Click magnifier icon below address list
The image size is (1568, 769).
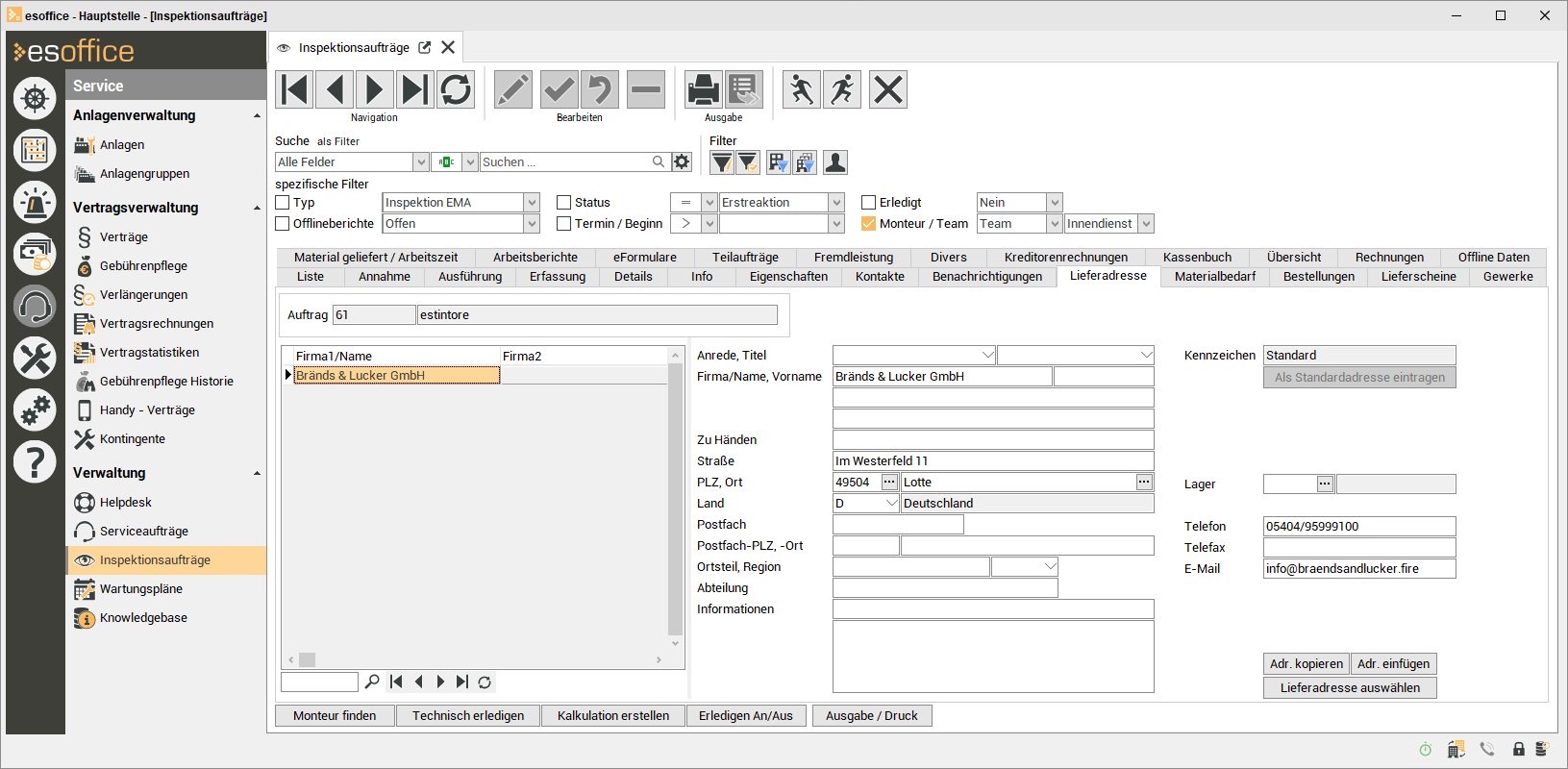(x=372, y=682)
